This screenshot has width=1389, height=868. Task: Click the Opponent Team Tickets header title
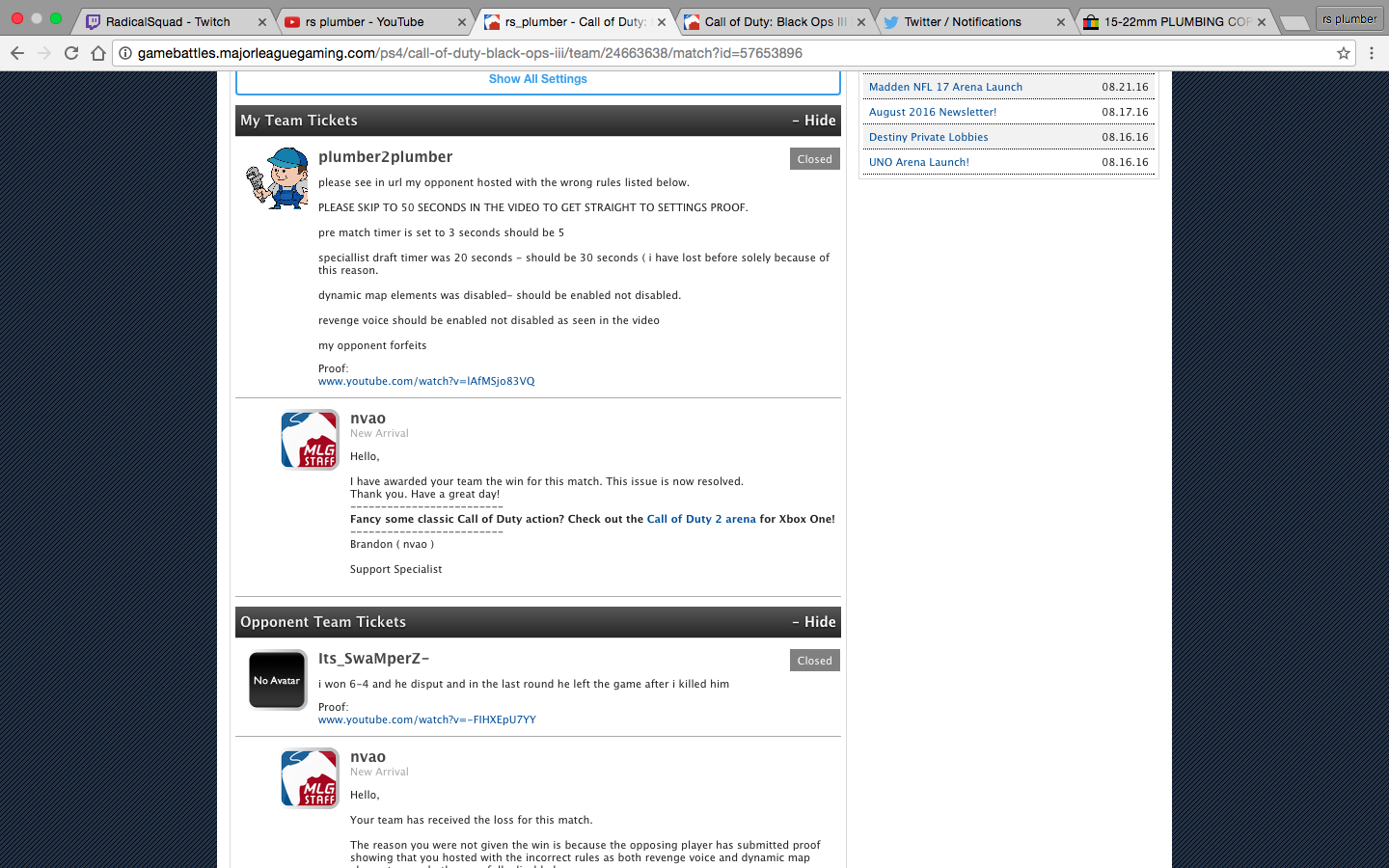point(323,622)
